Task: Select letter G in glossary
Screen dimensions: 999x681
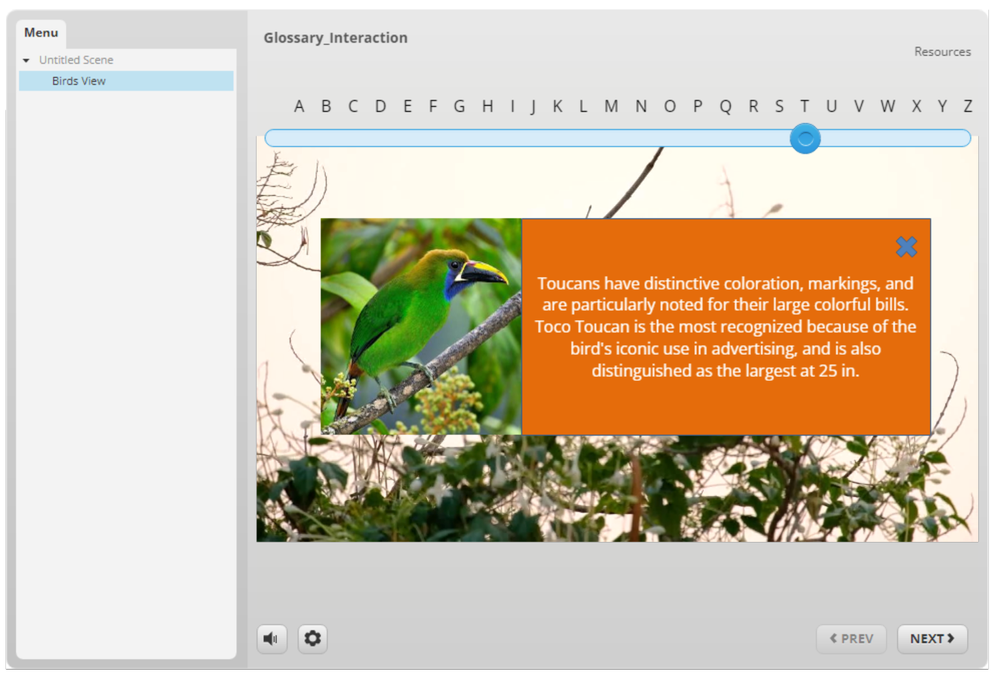Action: pyautogui.click(x=459, y=106)
